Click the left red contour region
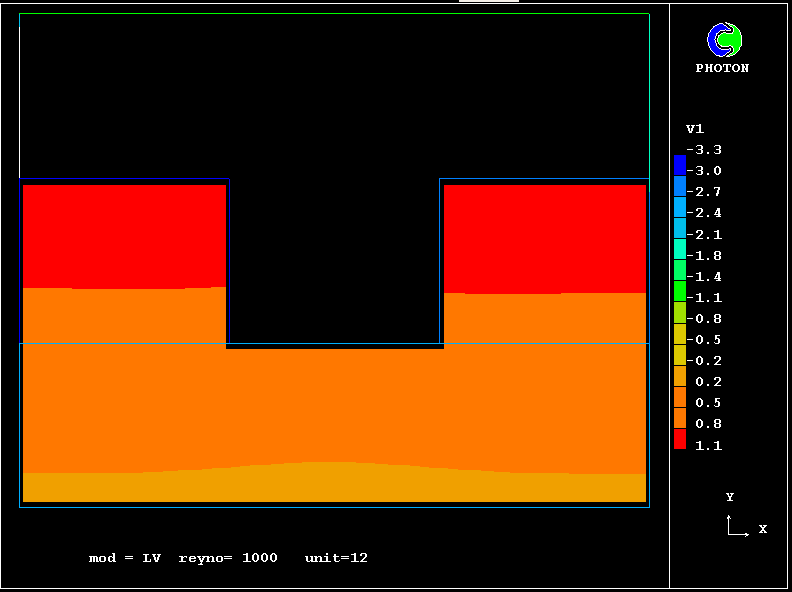 click(x=124, y=236)
